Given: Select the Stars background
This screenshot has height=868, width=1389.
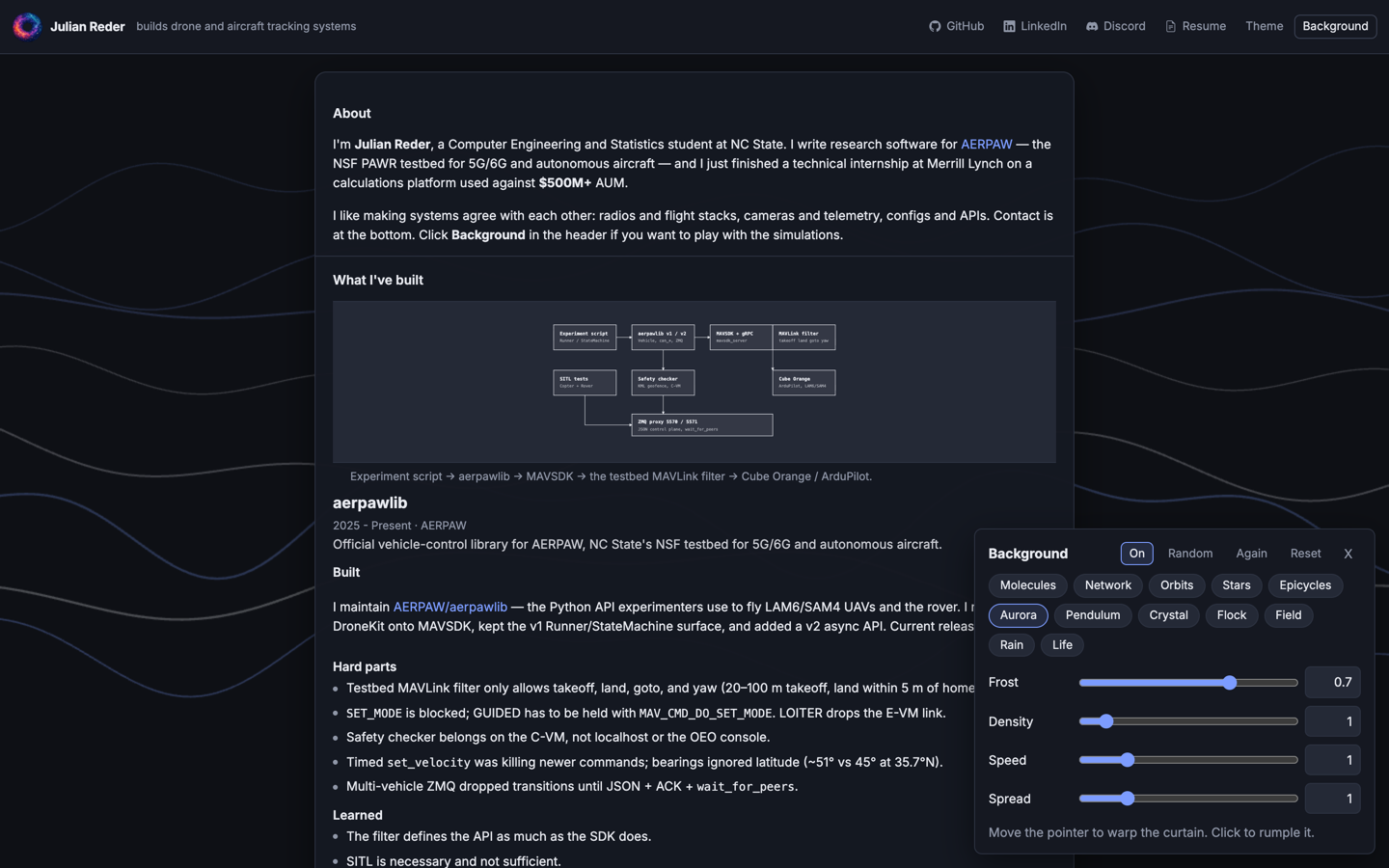Looking at the screenshot, I should tap(1236, 585).
